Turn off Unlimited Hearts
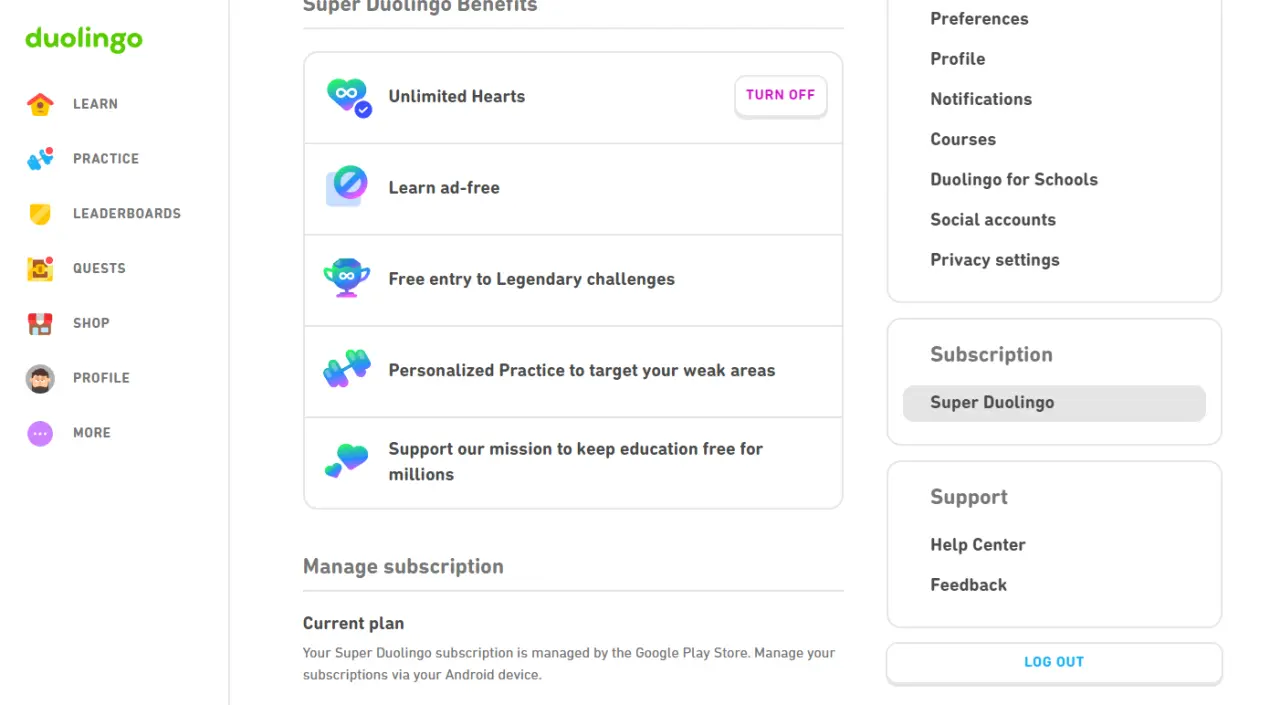Viewport: 1280px width, 705px height. pyautogui.click(x=781, y=96)
